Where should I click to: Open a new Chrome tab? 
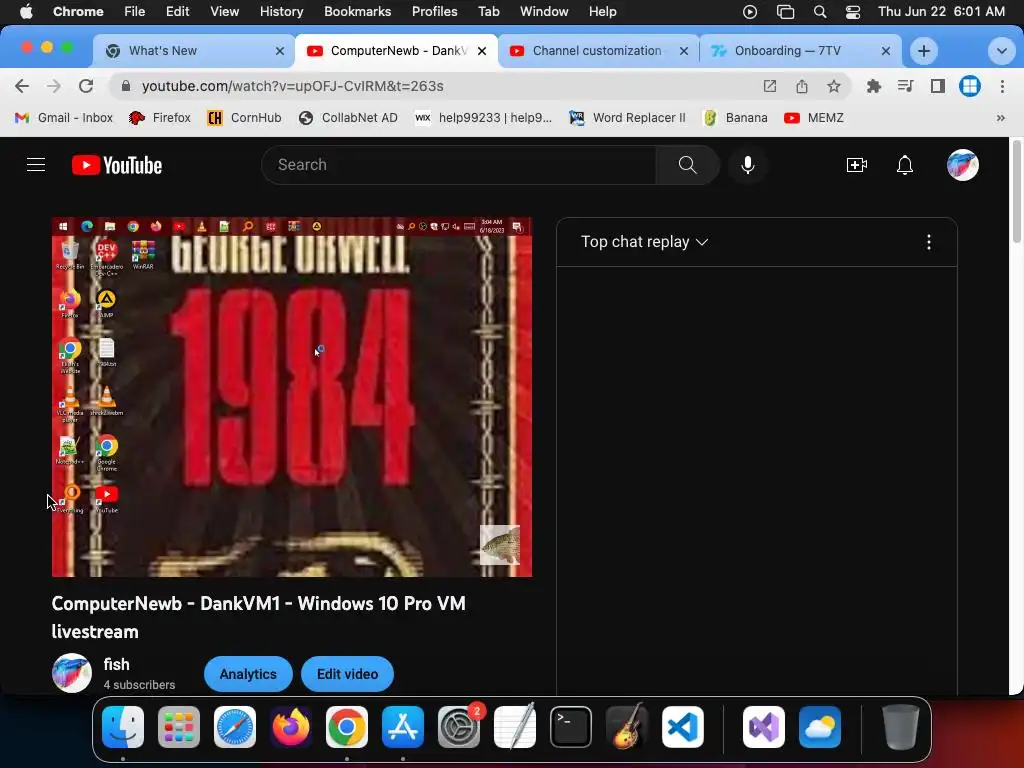[923, 51]
